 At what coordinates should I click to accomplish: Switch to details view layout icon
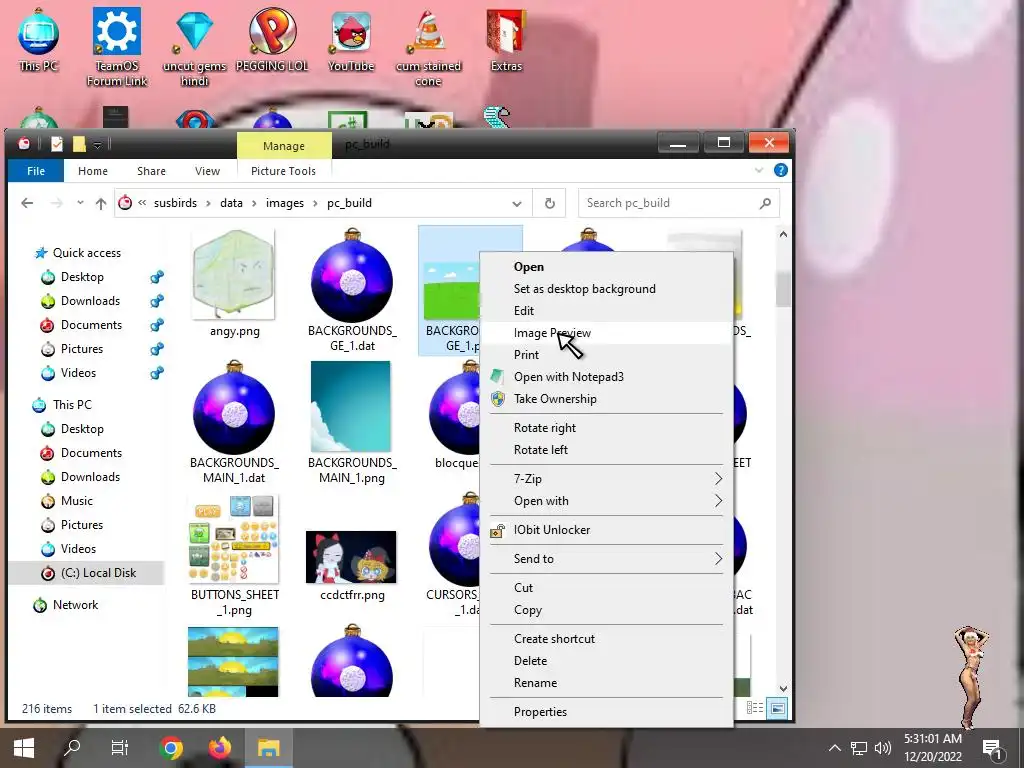click(754, 708)
